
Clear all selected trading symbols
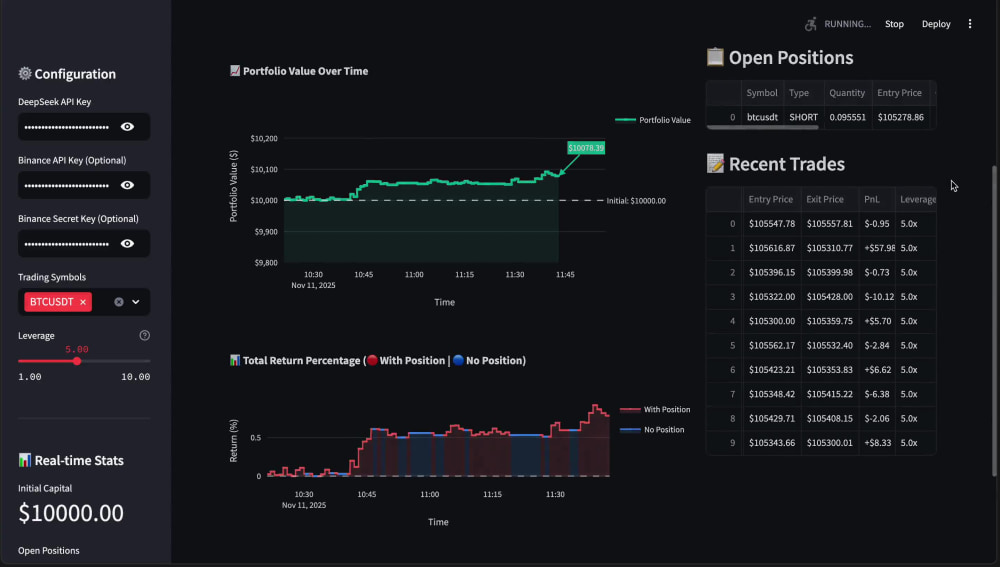click(x=119, y=302)
